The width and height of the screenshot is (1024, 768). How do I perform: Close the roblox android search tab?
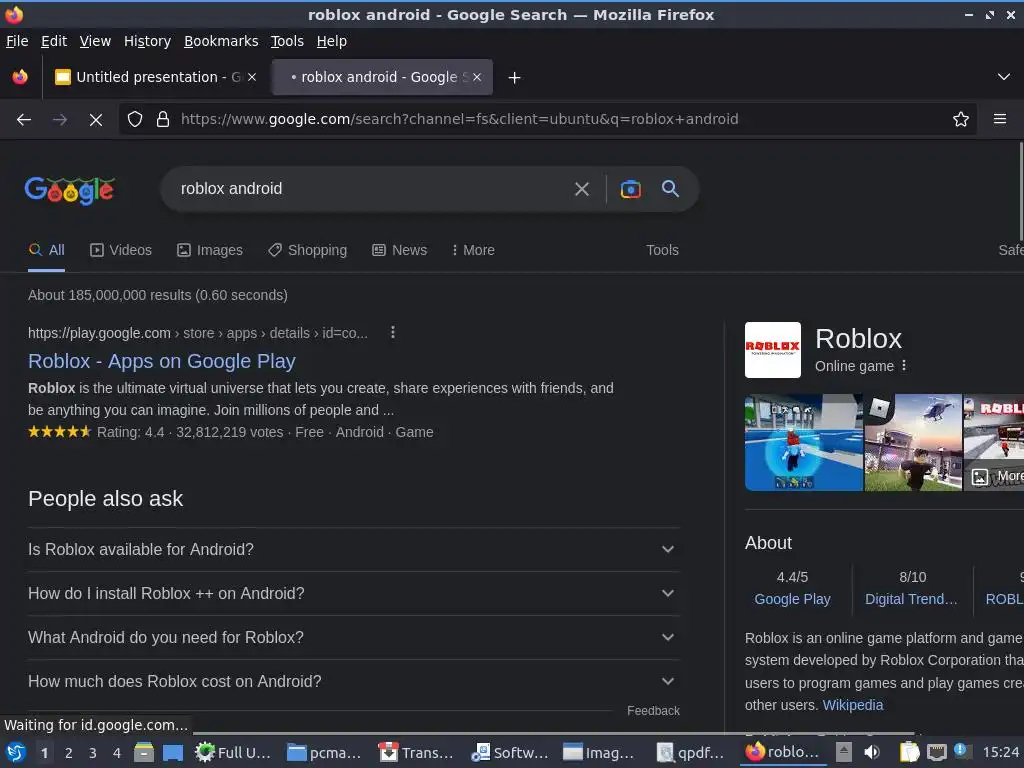[477, 77]
